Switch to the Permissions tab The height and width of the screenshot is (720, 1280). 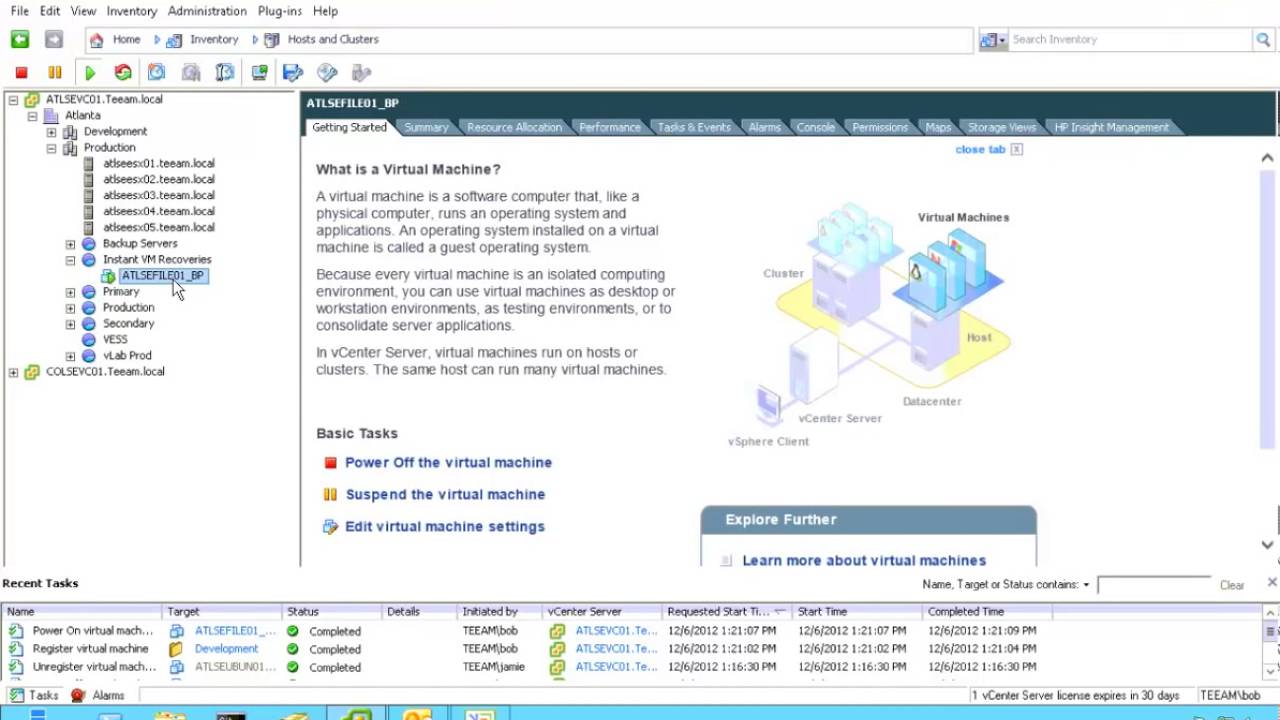coord(880,128)
